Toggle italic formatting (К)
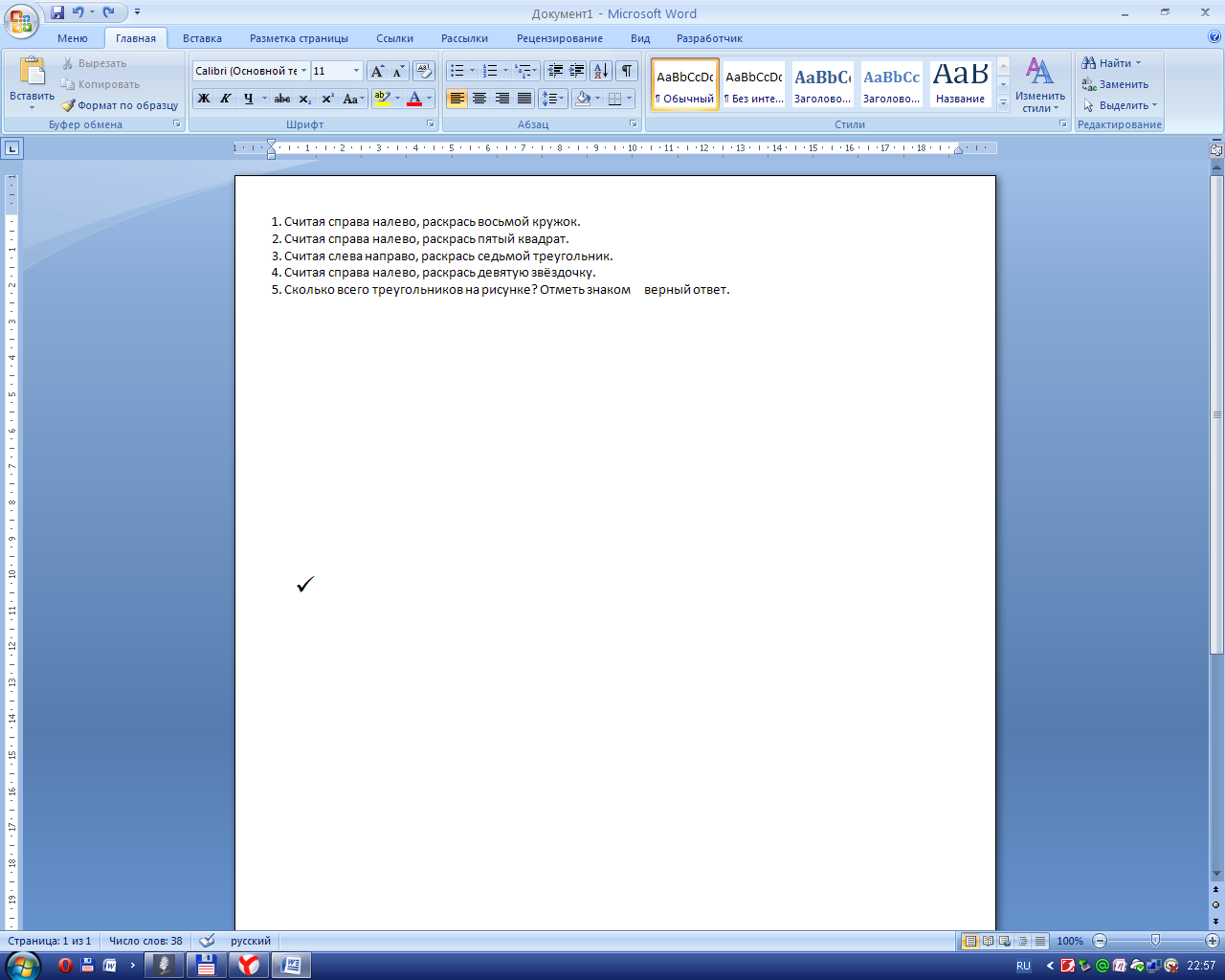 (x=226, y=99)
